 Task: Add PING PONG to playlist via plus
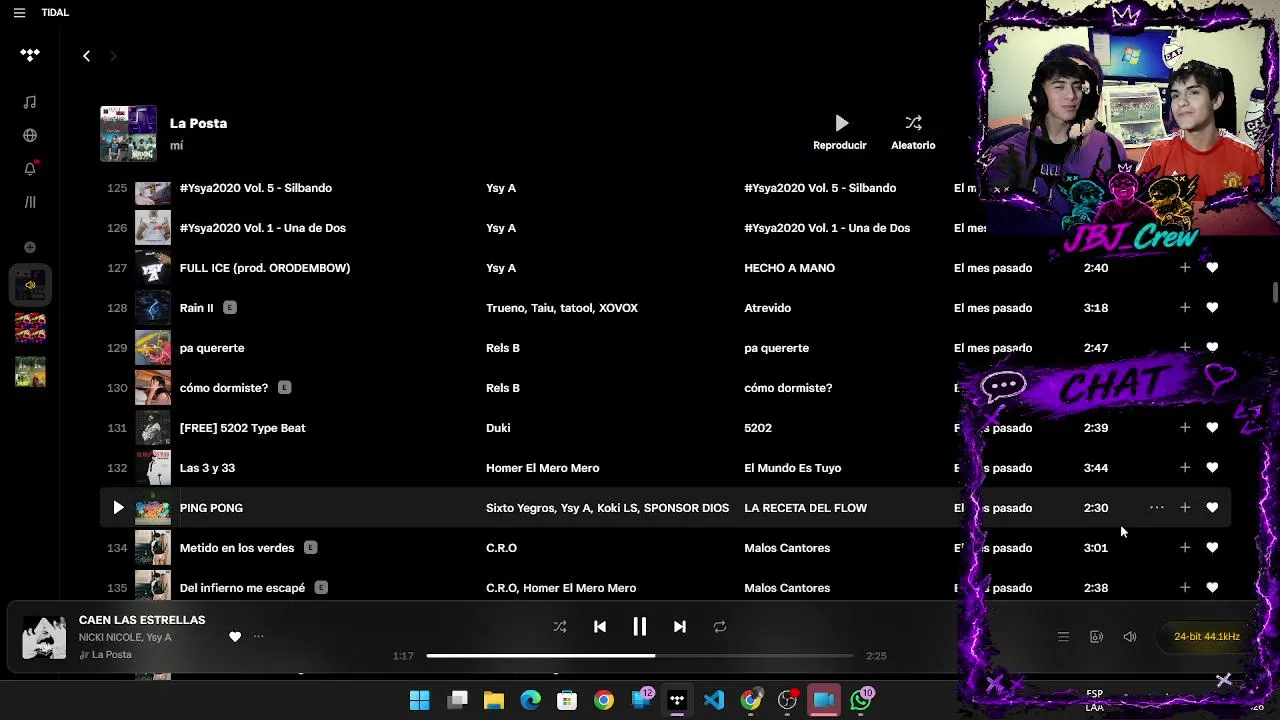pos(1185,508)
